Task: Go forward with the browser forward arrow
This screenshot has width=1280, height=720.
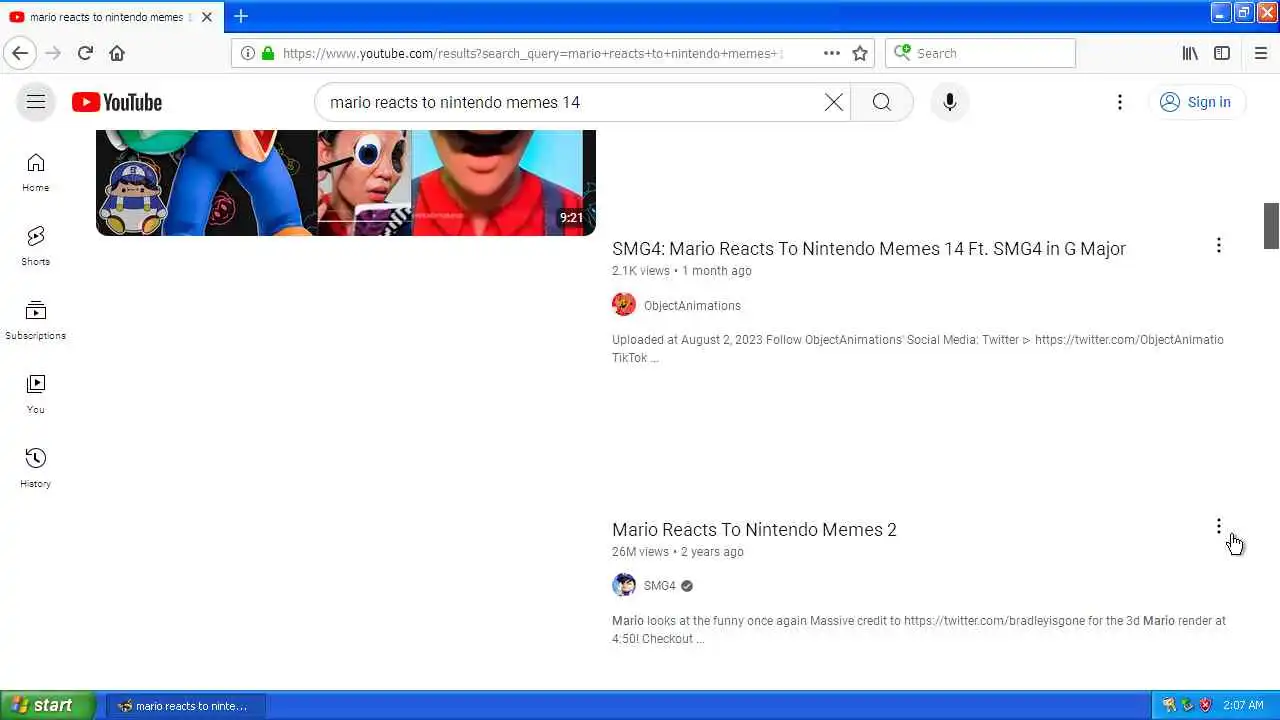Action: (53, 53)
